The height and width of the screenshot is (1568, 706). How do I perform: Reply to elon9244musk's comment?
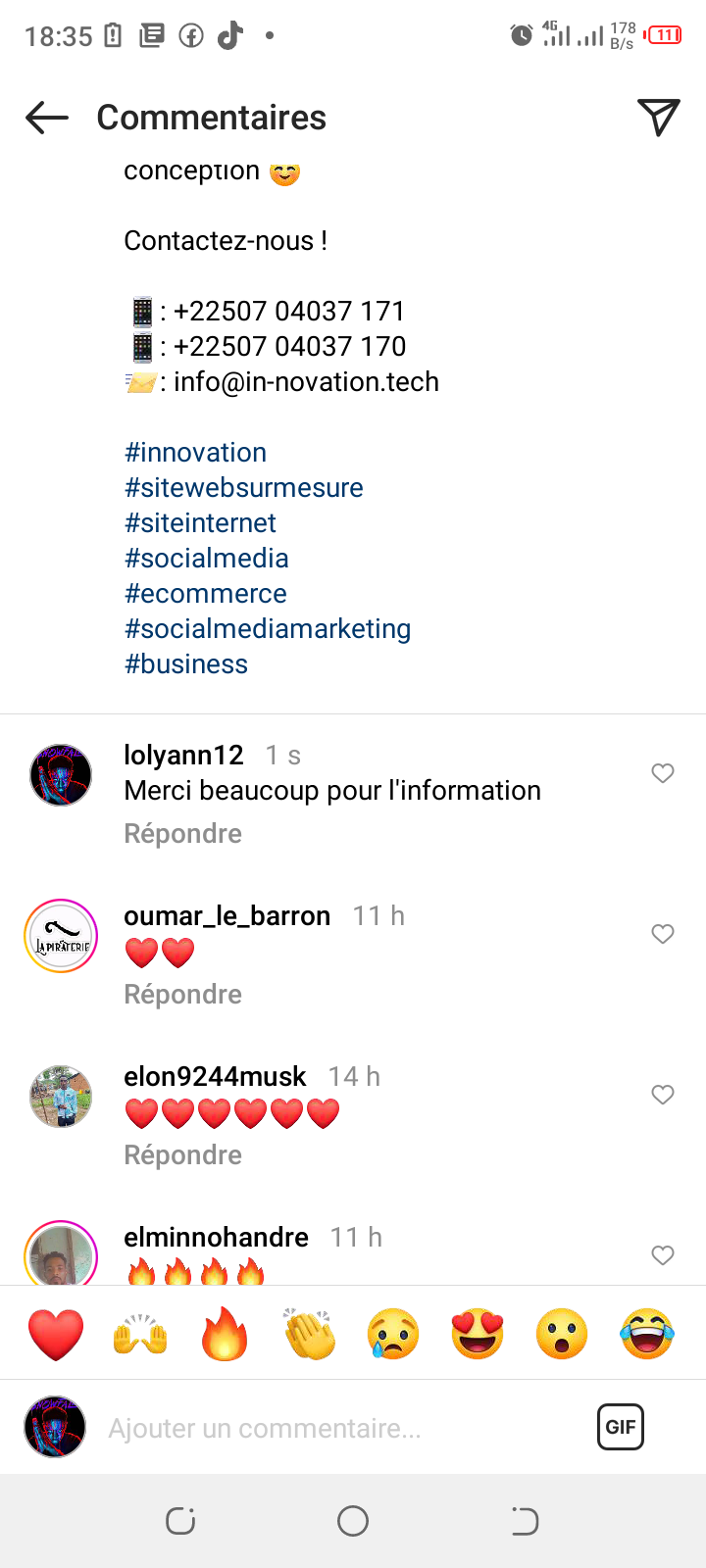(182, 1155)
